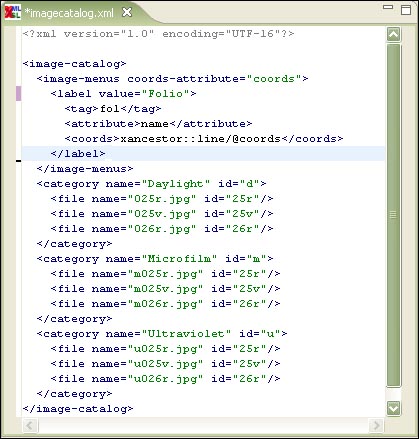Click the Daylight category line
The height and width of the screenshot is (439, 419).
(x=152, y=184)
